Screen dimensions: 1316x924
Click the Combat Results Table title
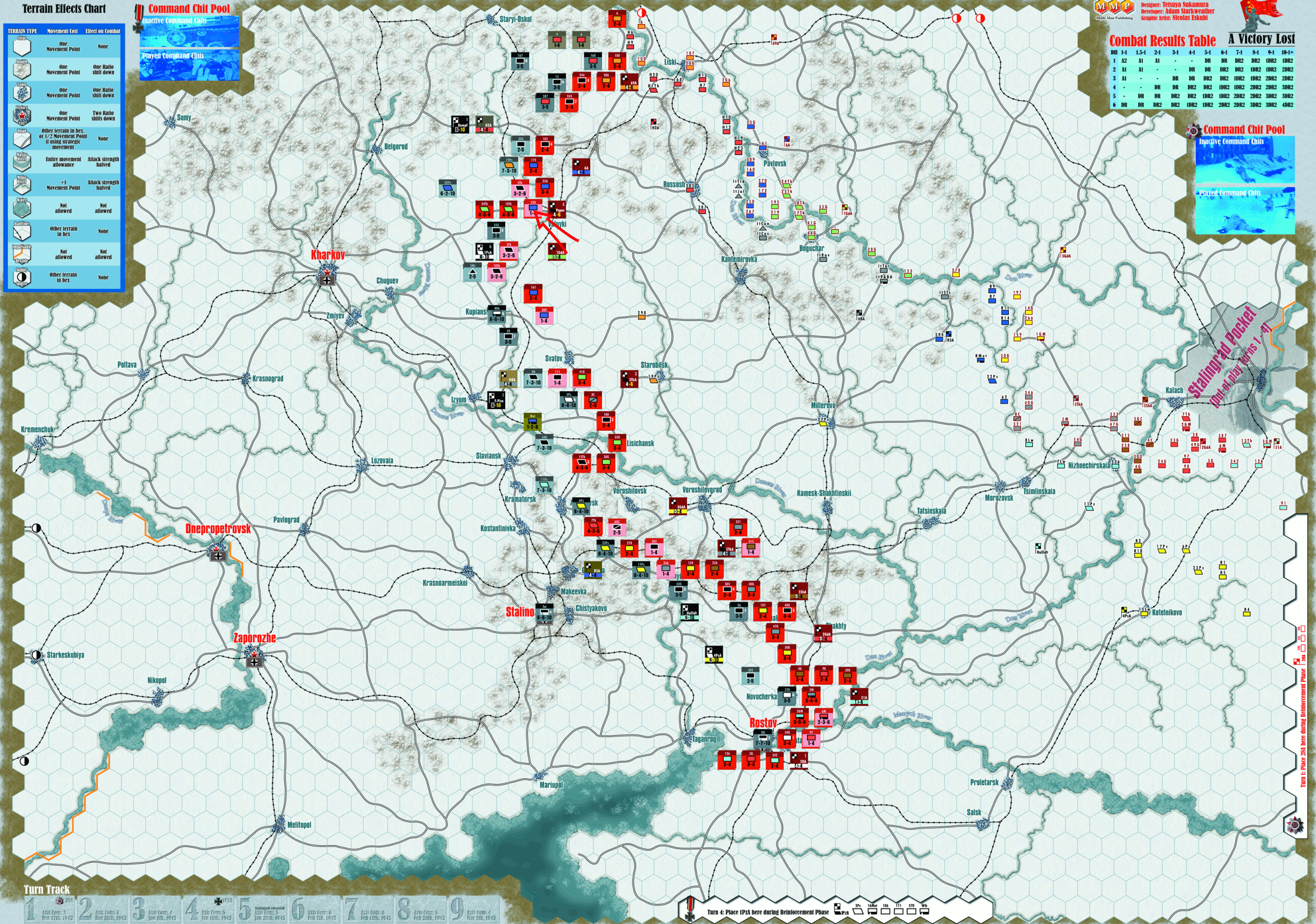click(1162, 41)
